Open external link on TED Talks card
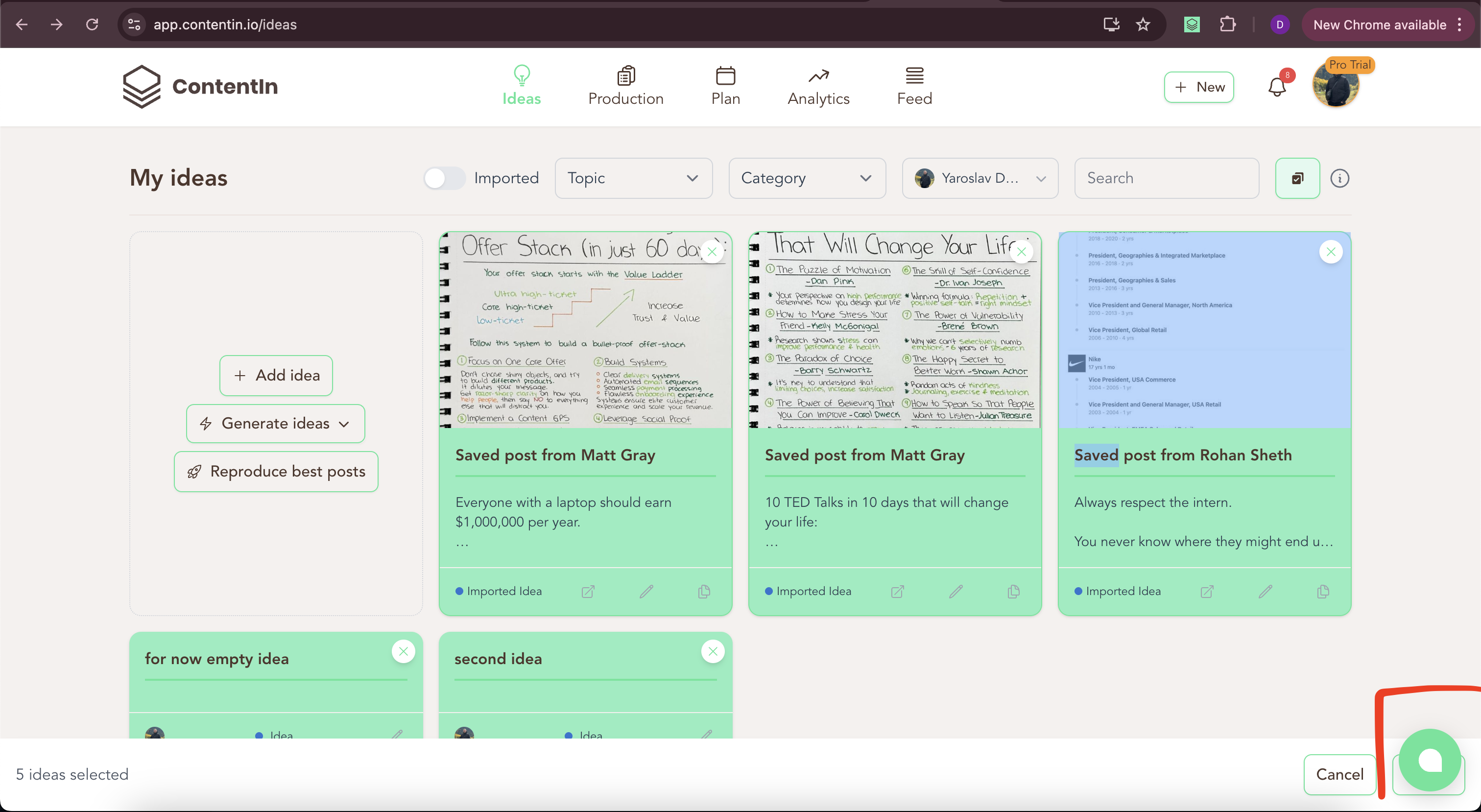 click(x=897, y=591)
